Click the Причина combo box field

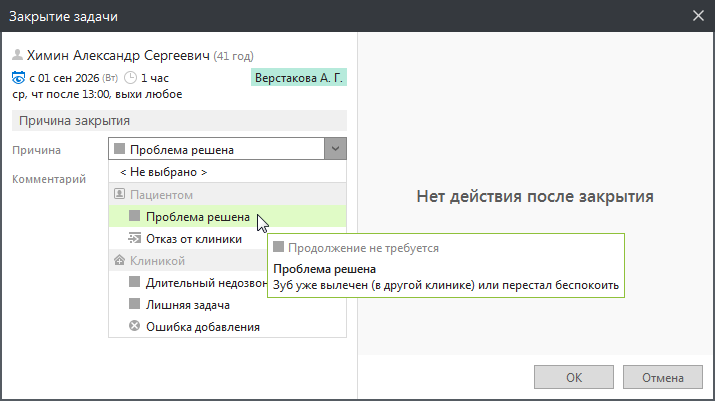[x=227, y=149]
